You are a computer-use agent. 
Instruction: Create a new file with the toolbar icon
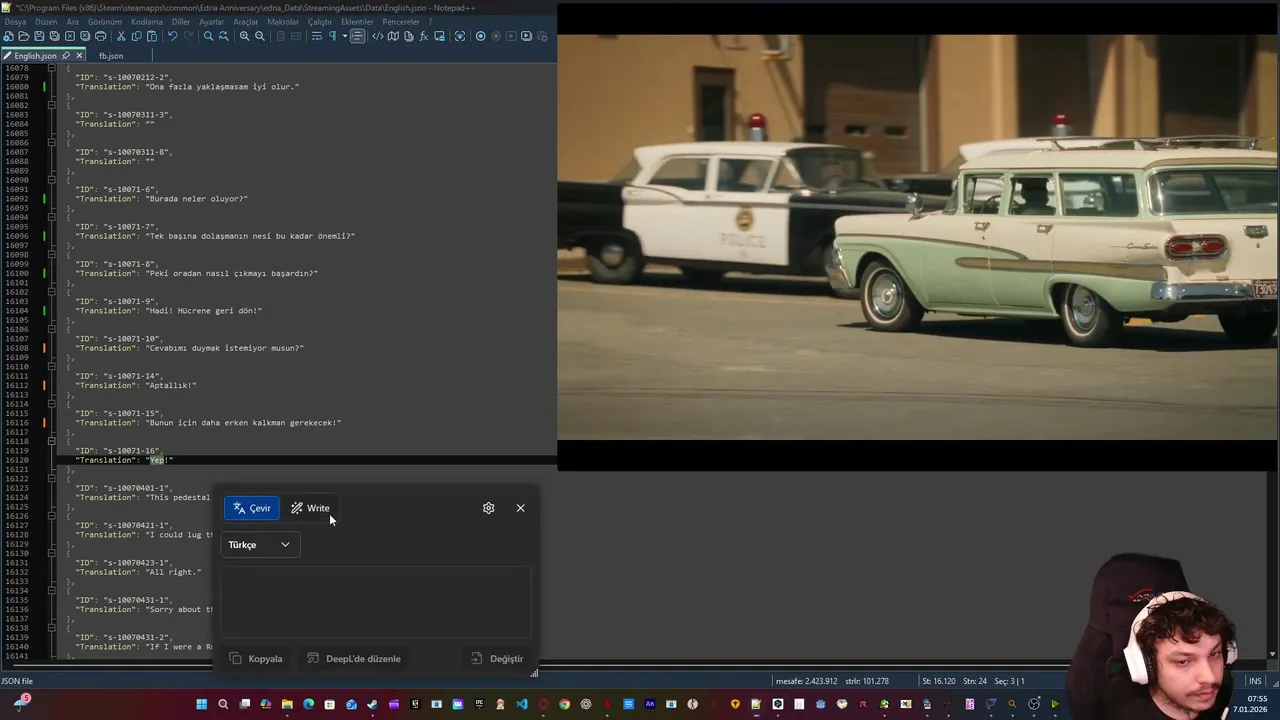tap(8, 36)
